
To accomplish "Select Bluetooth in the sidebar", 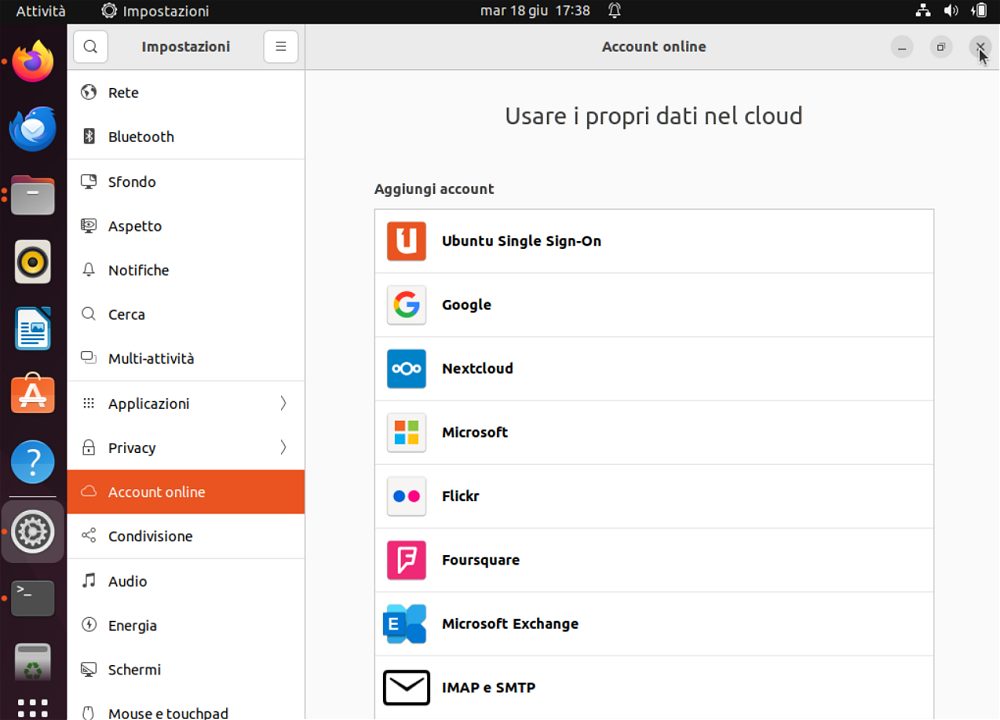I will coord(186,136).
